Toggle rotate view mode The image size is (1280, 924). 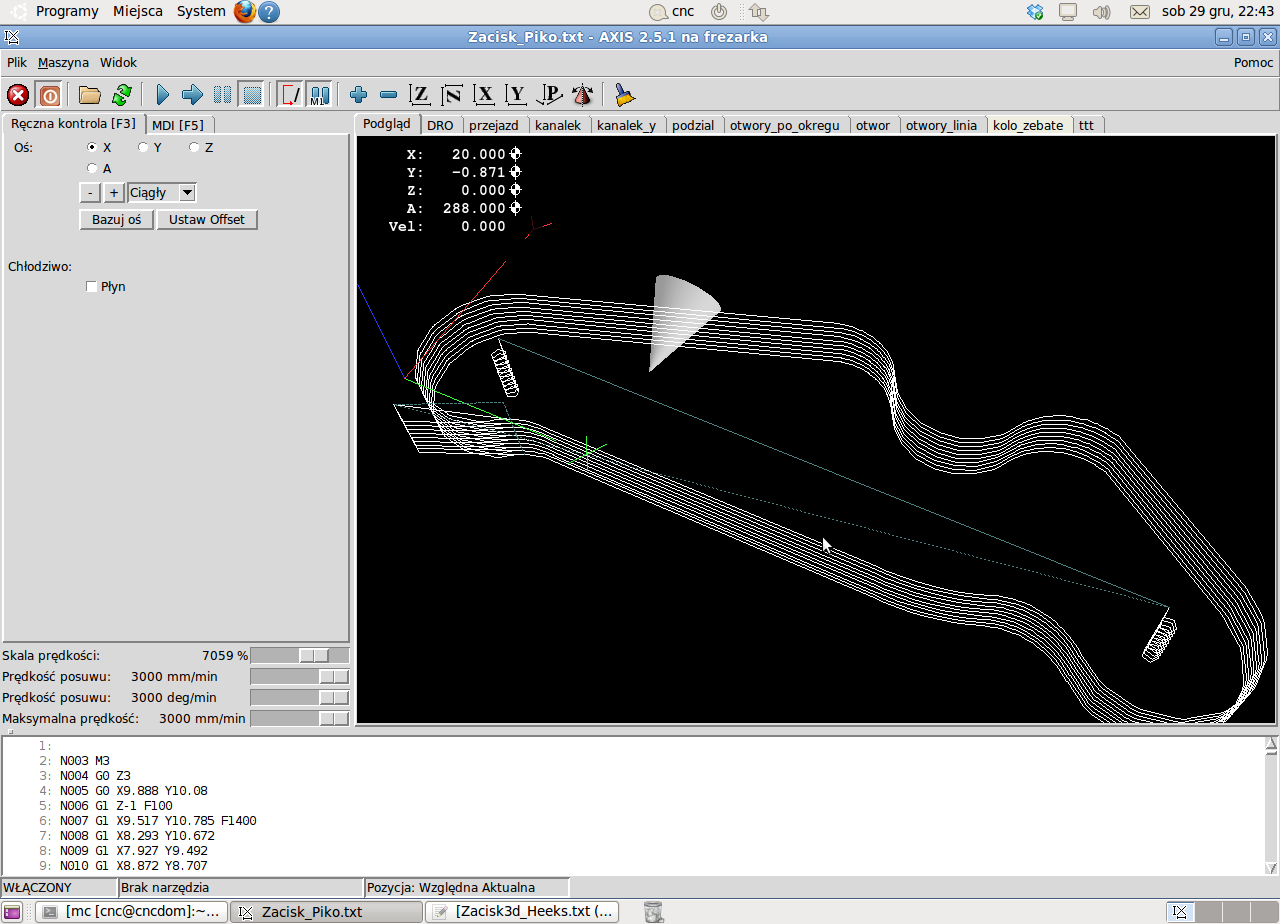point(582,95)
